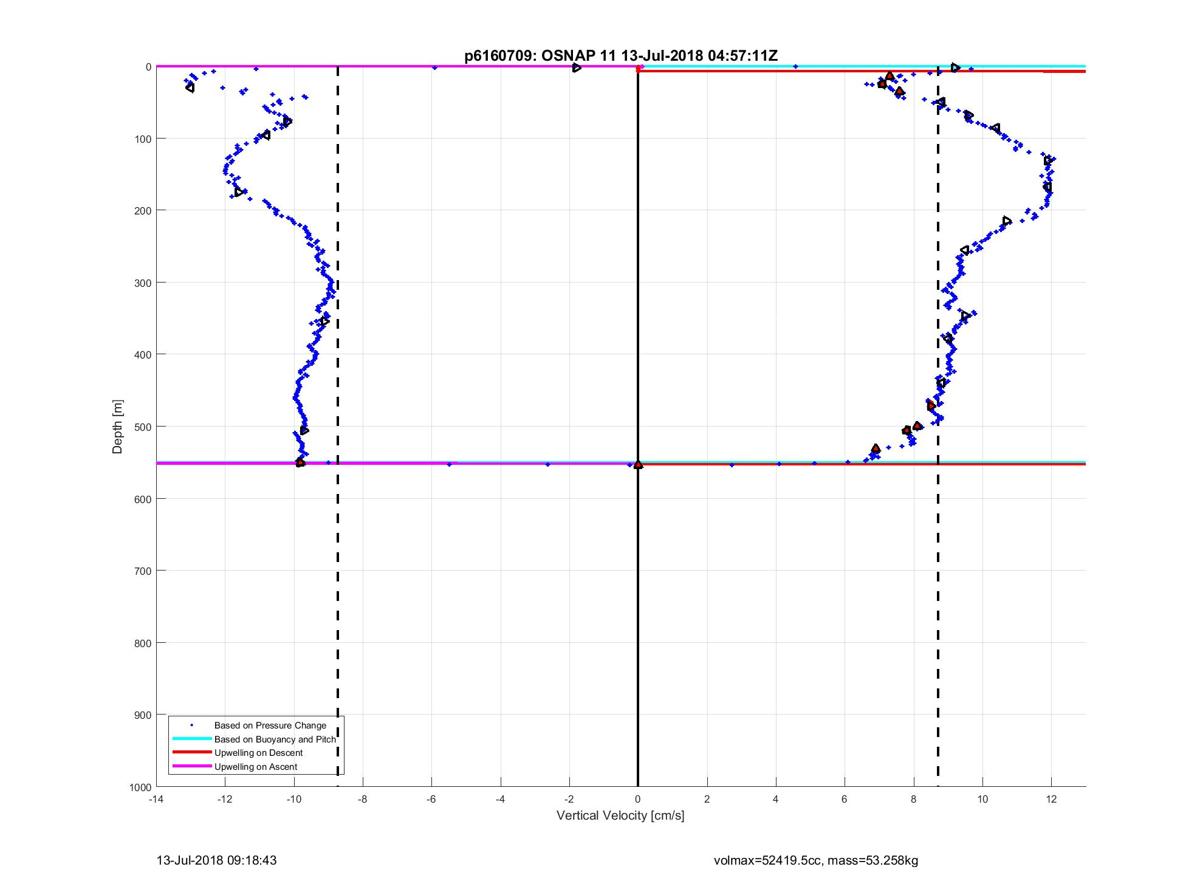Click the '6' tick on the velocity axis
Screen dimensions: 1200x885
click(845, 799)
